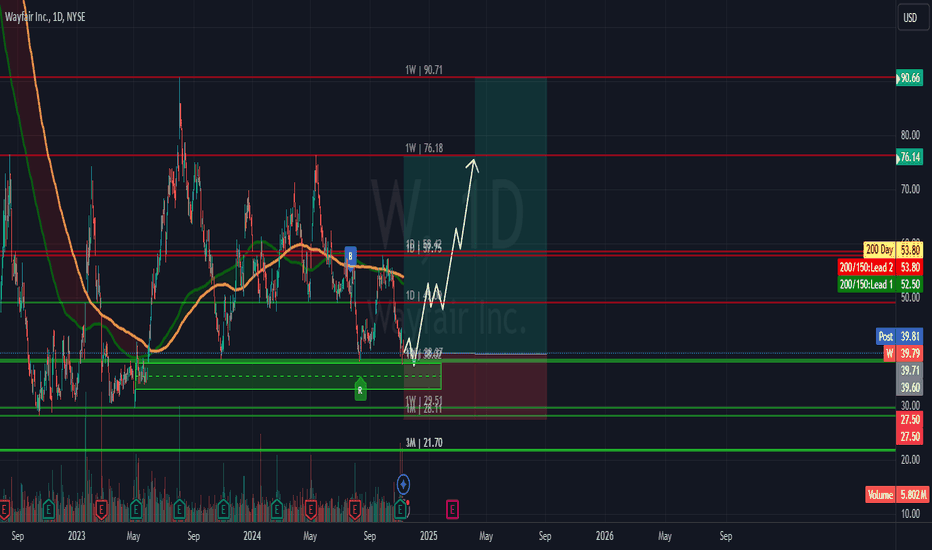932x550 pixels.
Task: Click the '3M | 21.70' line label
Action: 424,443
